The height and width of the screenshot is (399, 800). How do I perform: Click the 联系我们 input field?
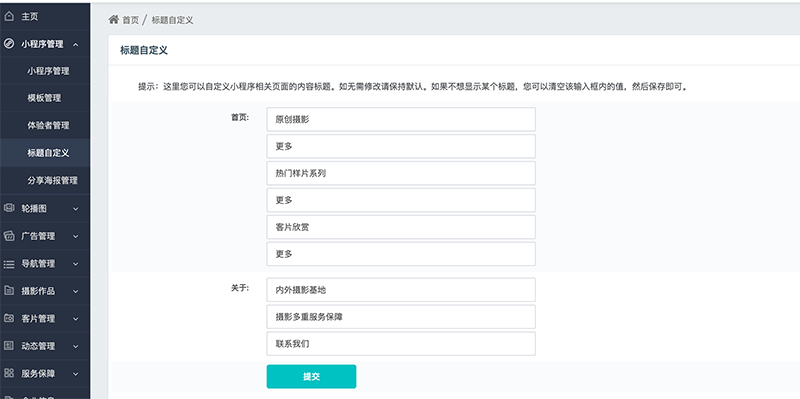(401, 344)
